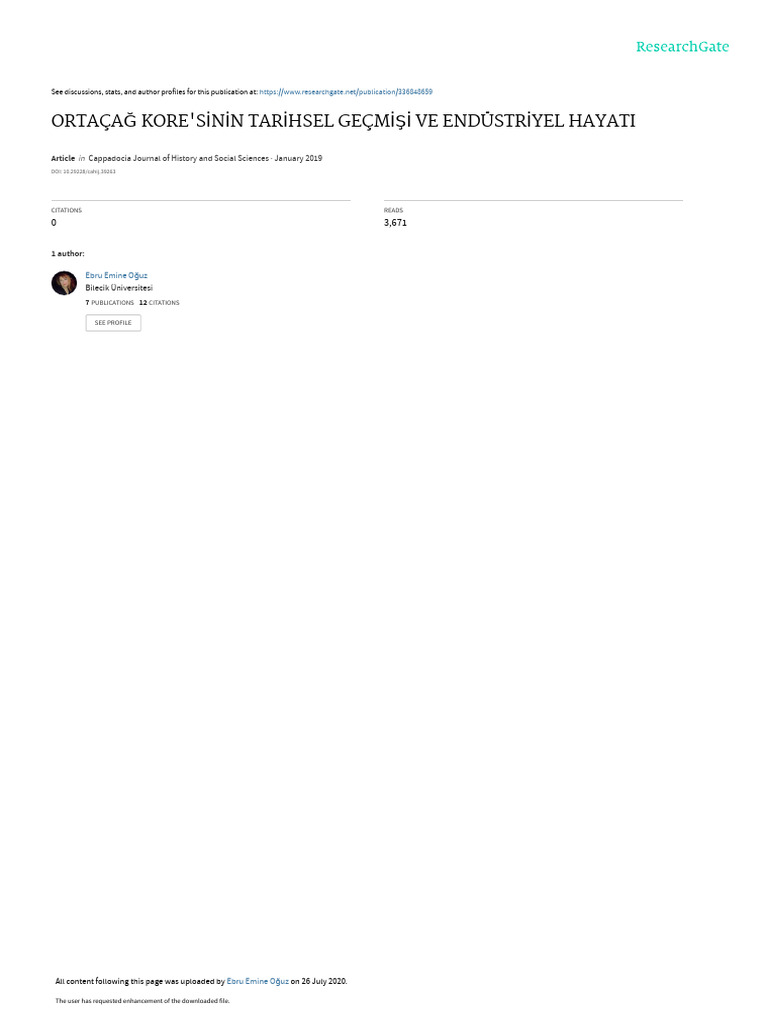Open the Ebru Emine Oğuz author name link

(116, 275)
